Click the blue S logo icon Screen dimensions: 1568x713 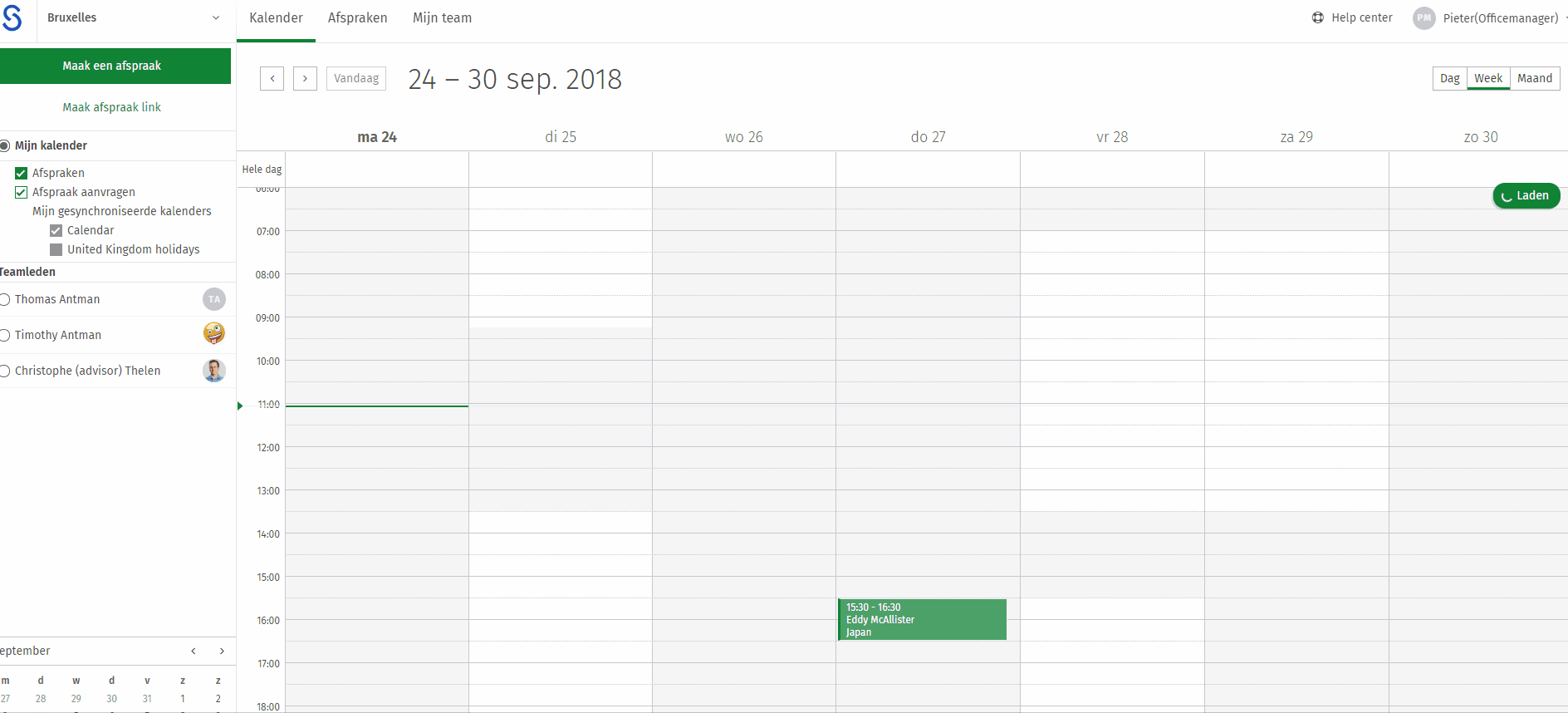(x=11, y=18)
